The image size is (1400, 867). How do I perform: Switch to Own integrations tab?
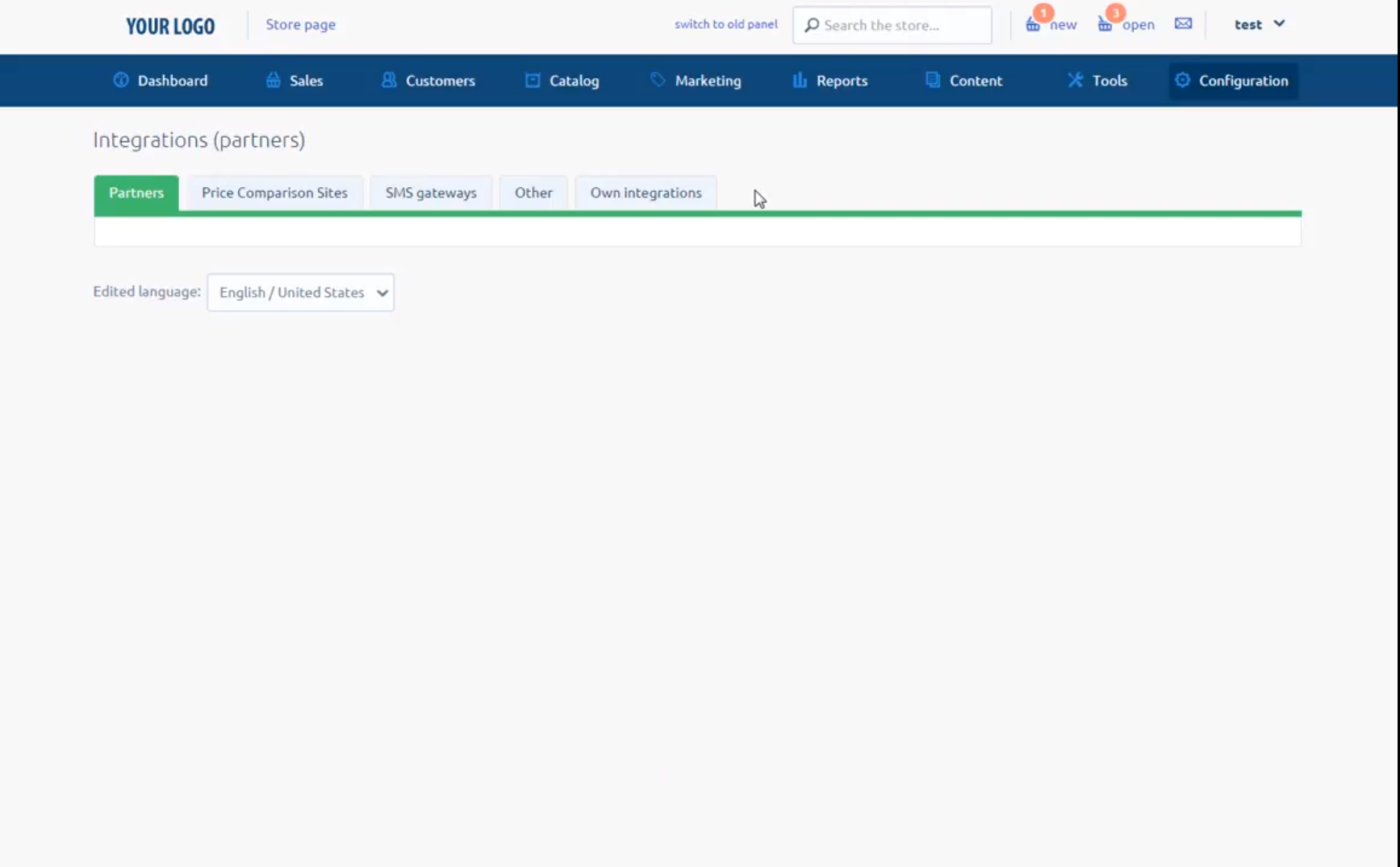[x=646, y=194]
